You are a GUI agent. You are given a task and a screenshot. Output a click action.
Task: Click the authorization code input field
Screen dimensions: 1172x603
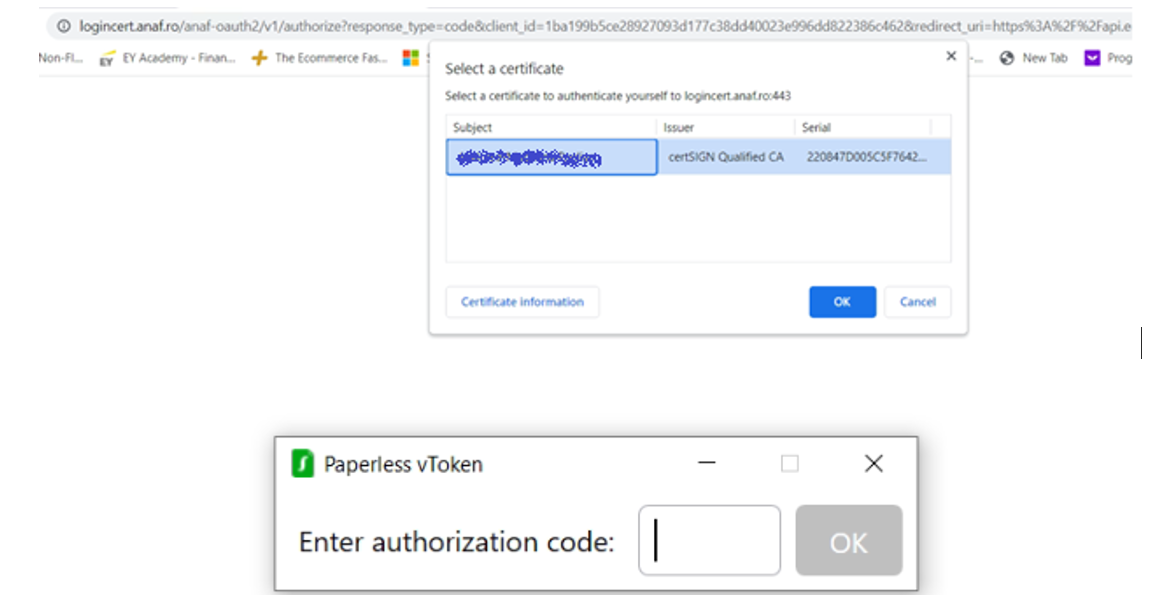(x=709, y=540)
